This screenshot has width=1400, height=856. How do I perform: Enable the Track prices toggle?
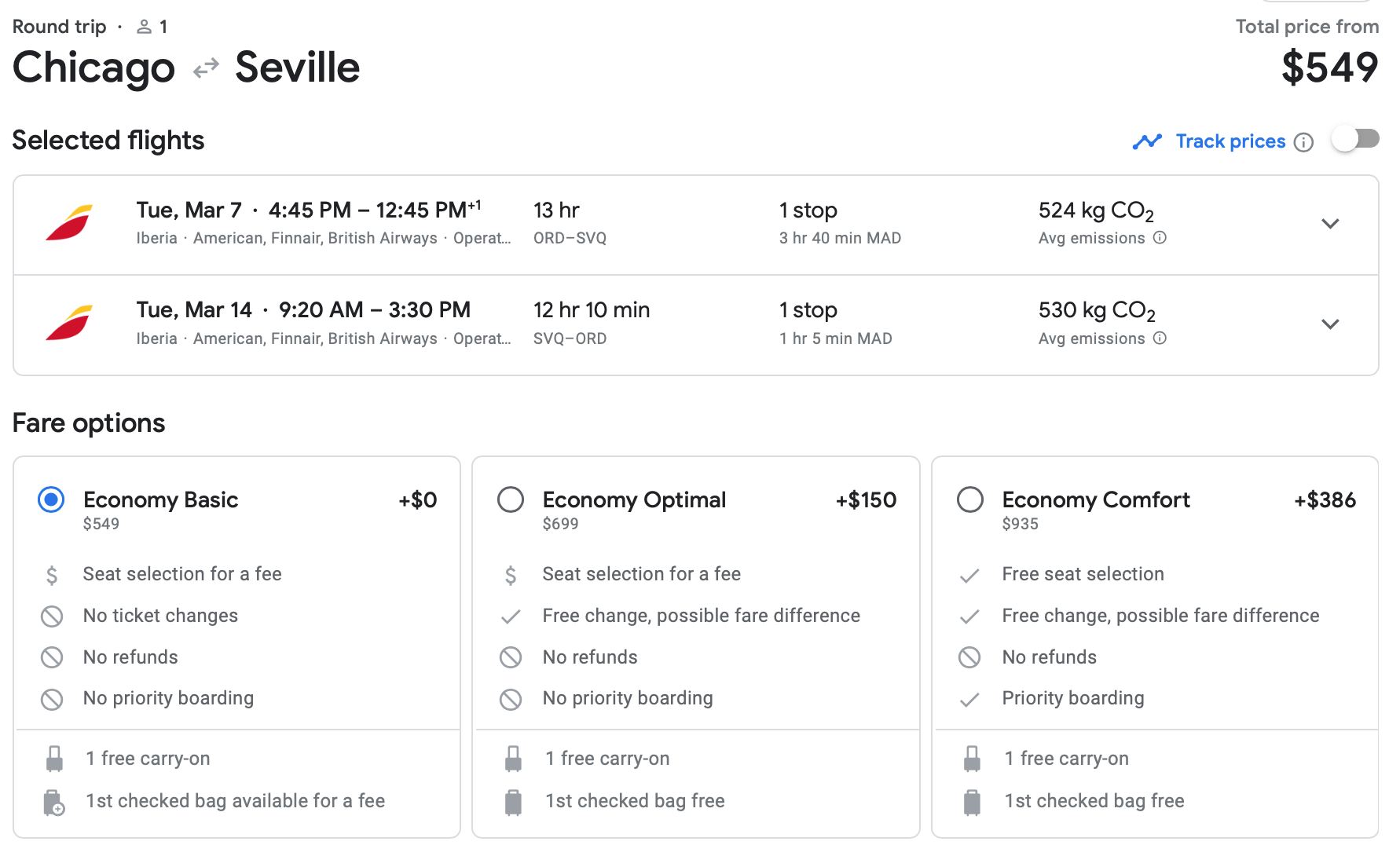(x=1355, y=140)
